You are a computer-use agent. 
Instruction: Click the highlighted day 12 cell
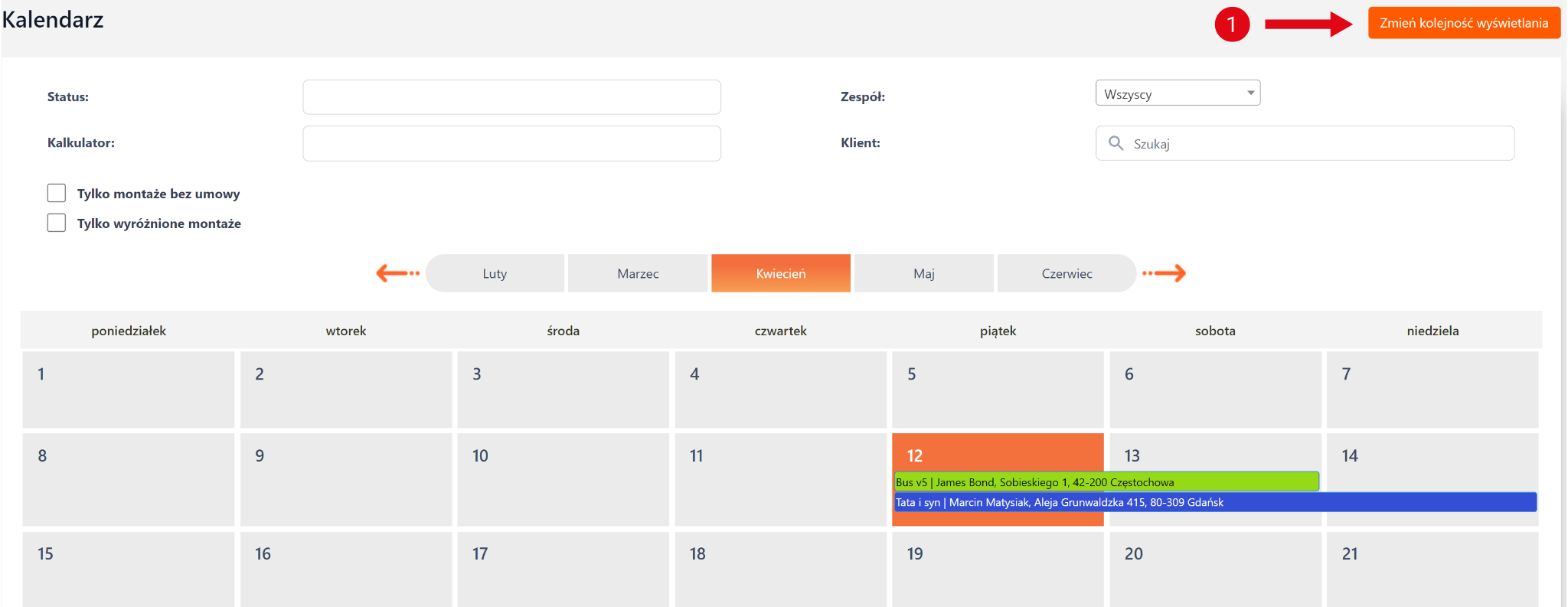(x=997, y=455)
